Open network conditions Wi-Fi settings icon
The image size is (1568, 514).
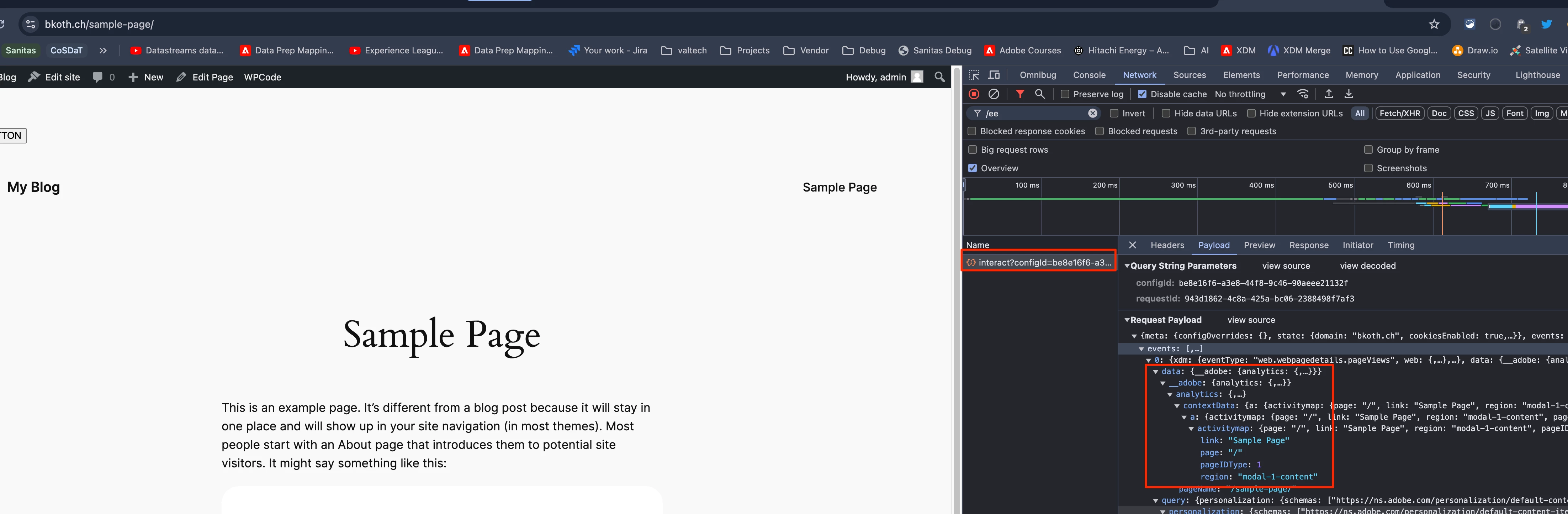(1303, 94)
